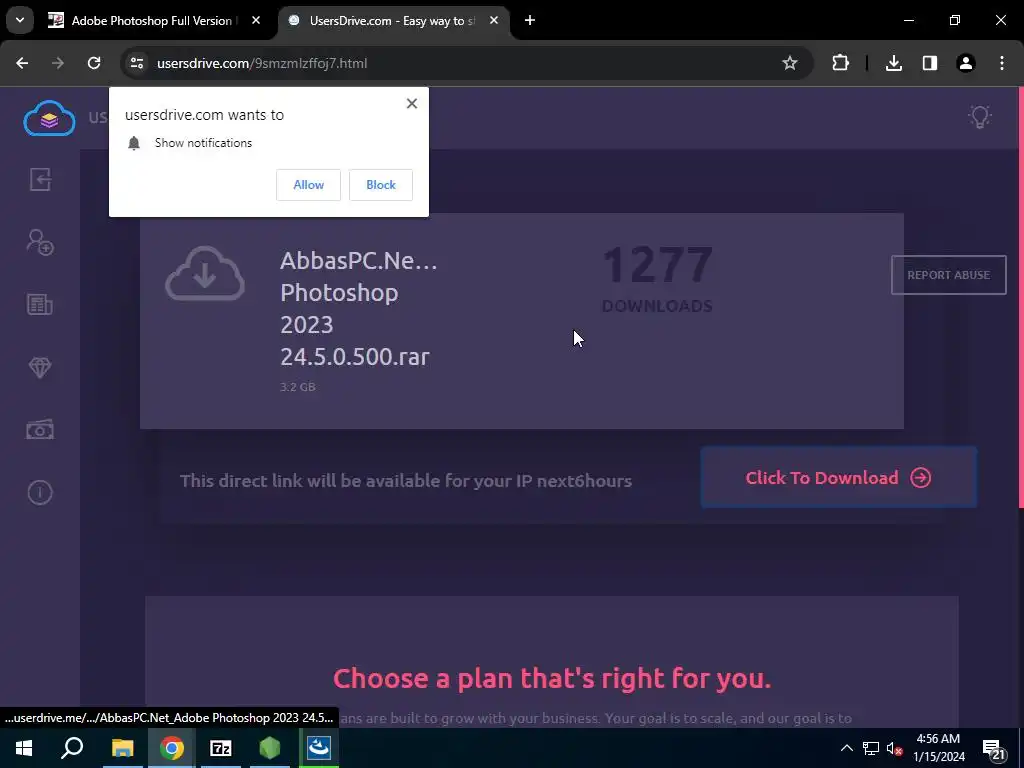The height and width of the screenshot is (768, 1024).
Task: Open the premium diamond sidebar icon
Action: pos(40,368)
